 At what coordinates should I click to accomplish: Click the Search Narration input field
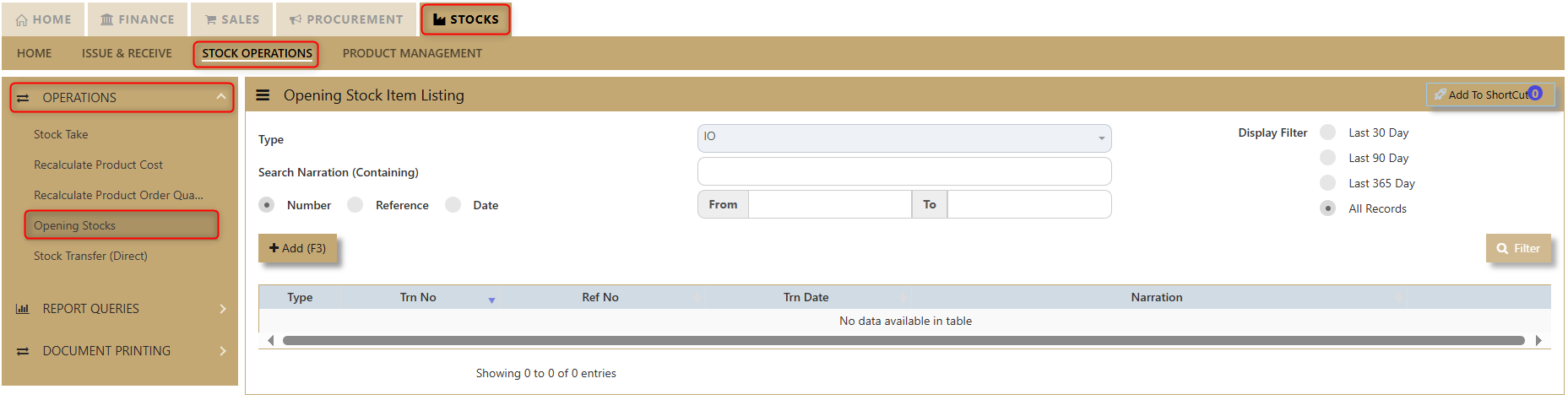pos(903,171)
